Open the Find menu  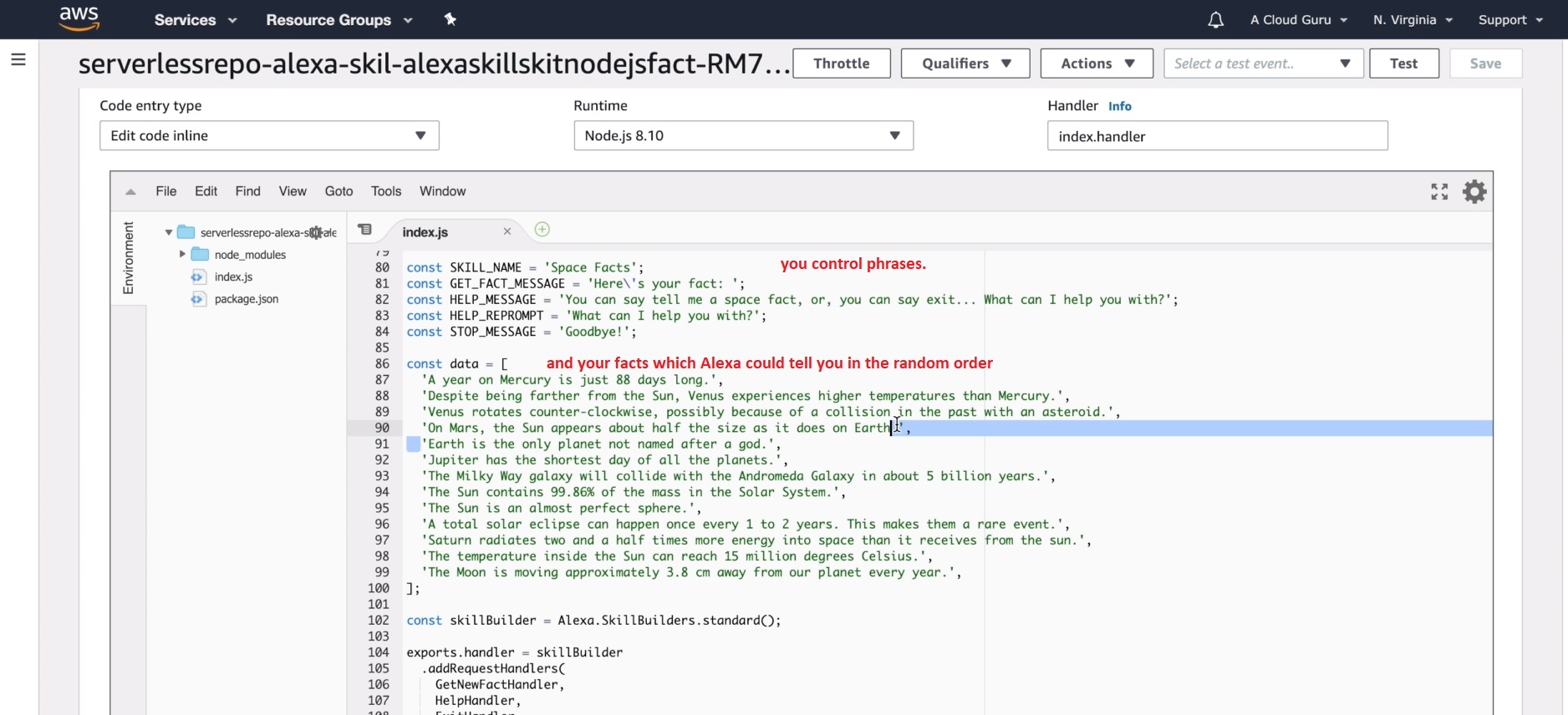(247, 191)
